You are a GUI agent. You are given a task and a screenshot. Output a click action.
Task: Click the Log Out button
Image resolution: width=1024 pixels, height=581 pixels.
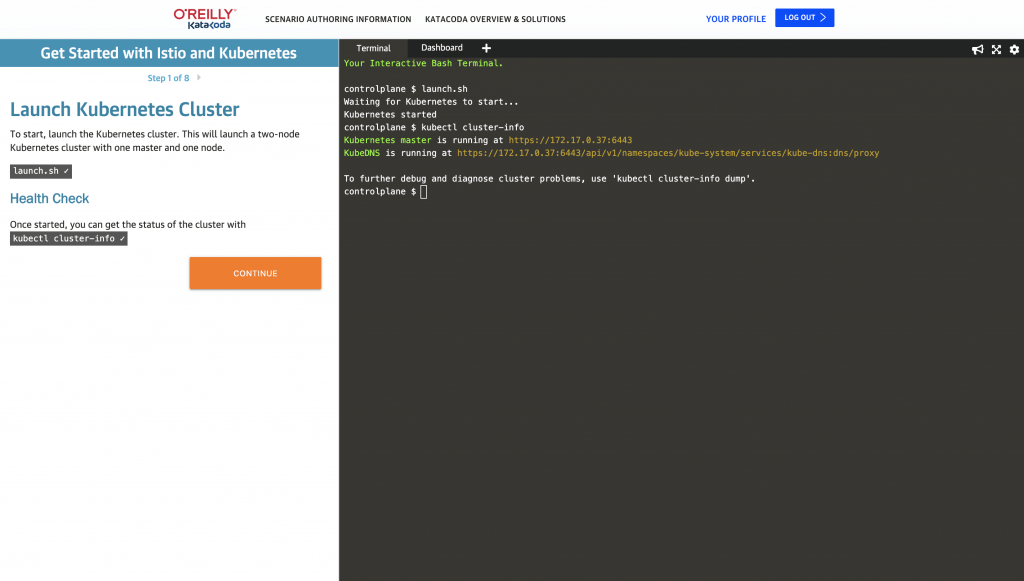tap(805, 18)
